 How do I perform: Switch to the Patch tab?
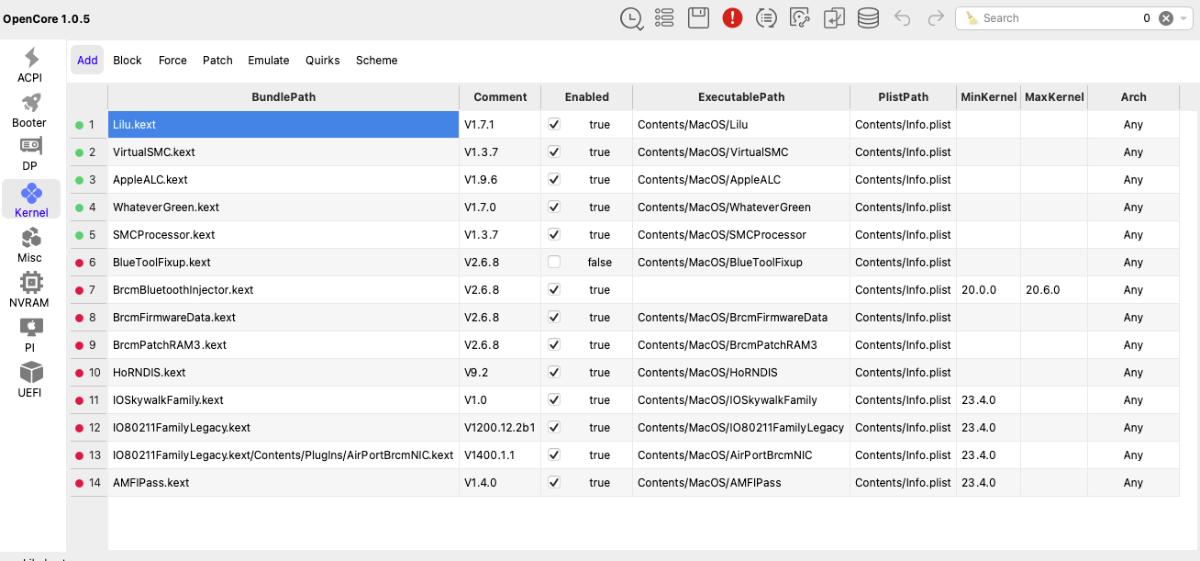(x=217, y=60)
